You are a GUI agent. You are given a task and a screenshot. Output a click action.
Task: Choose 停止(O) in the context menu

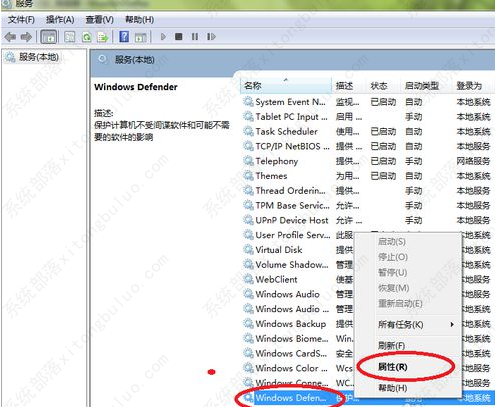[x=393, y=257]
